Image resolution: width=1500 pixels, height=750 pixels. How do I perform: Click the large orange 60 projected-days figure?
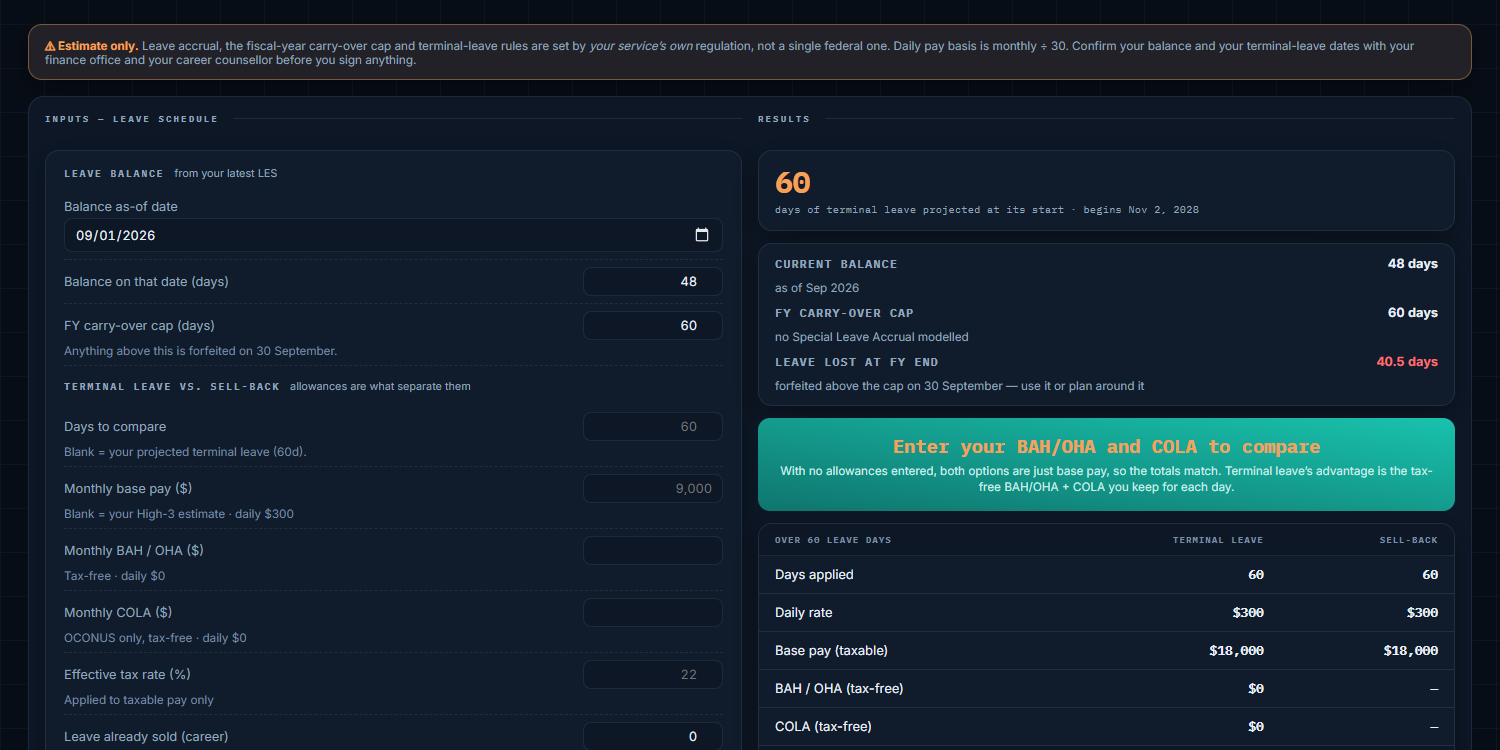click(793, 183)
